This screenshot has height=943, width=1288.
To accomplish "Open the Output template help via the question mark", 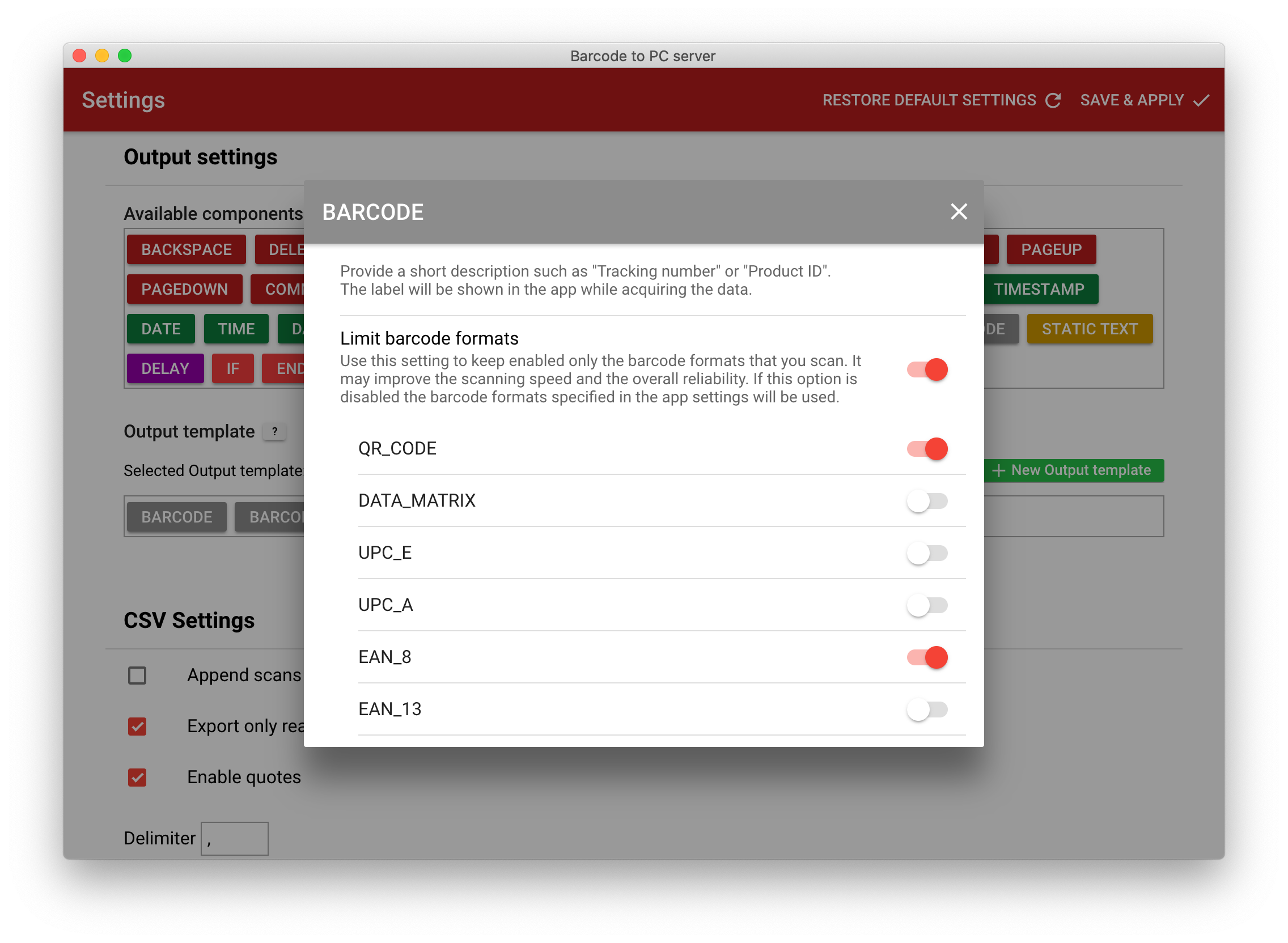I will (x=274, y=432).
